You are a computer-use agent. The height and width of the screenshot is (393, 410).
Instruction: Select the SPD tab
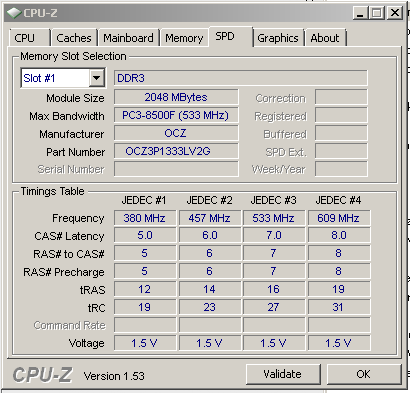pyautogui.click(x=231, y=37)
